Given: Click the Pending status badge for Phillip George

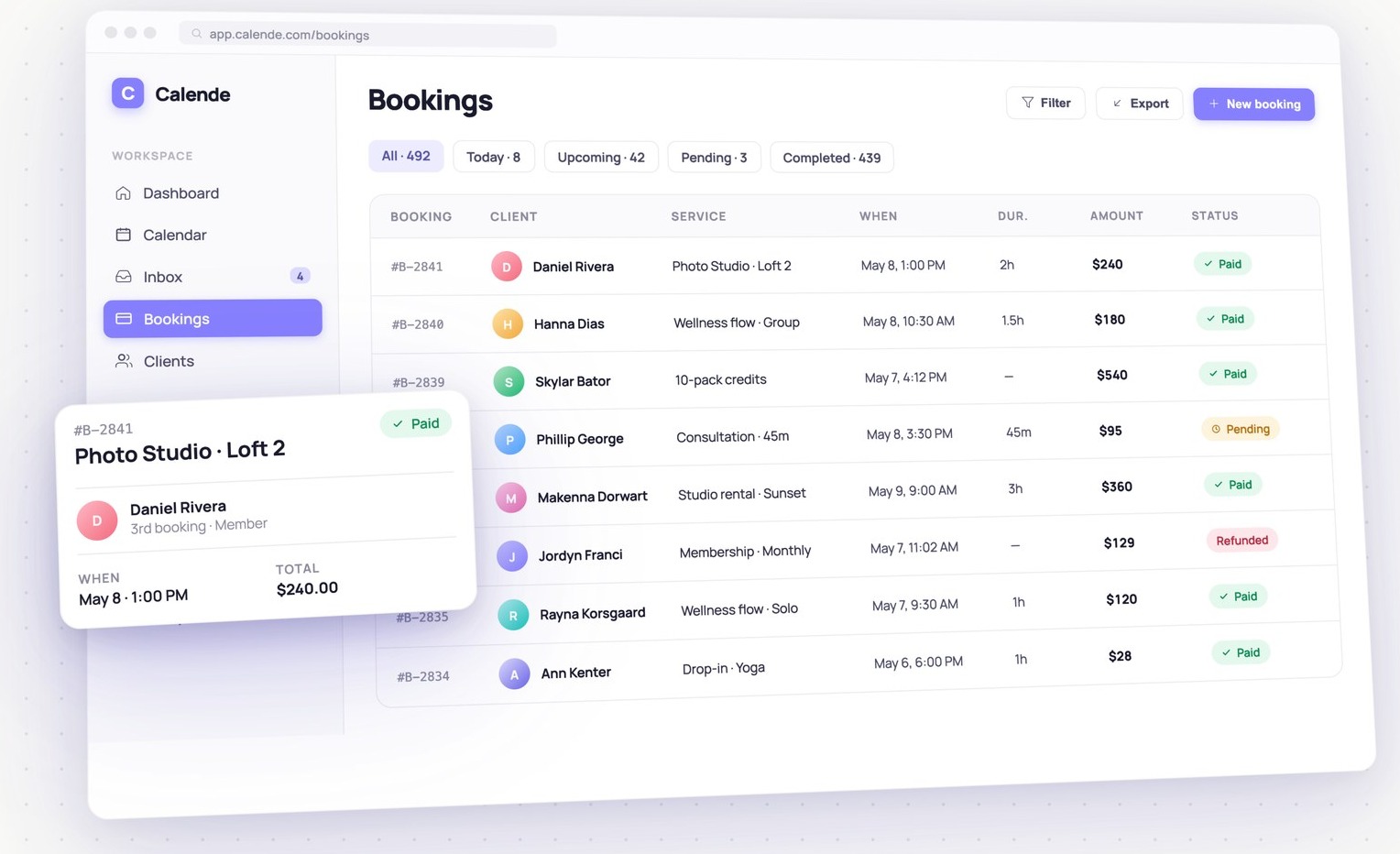Looking at the screenshot, I should [x=1241, y=429].
